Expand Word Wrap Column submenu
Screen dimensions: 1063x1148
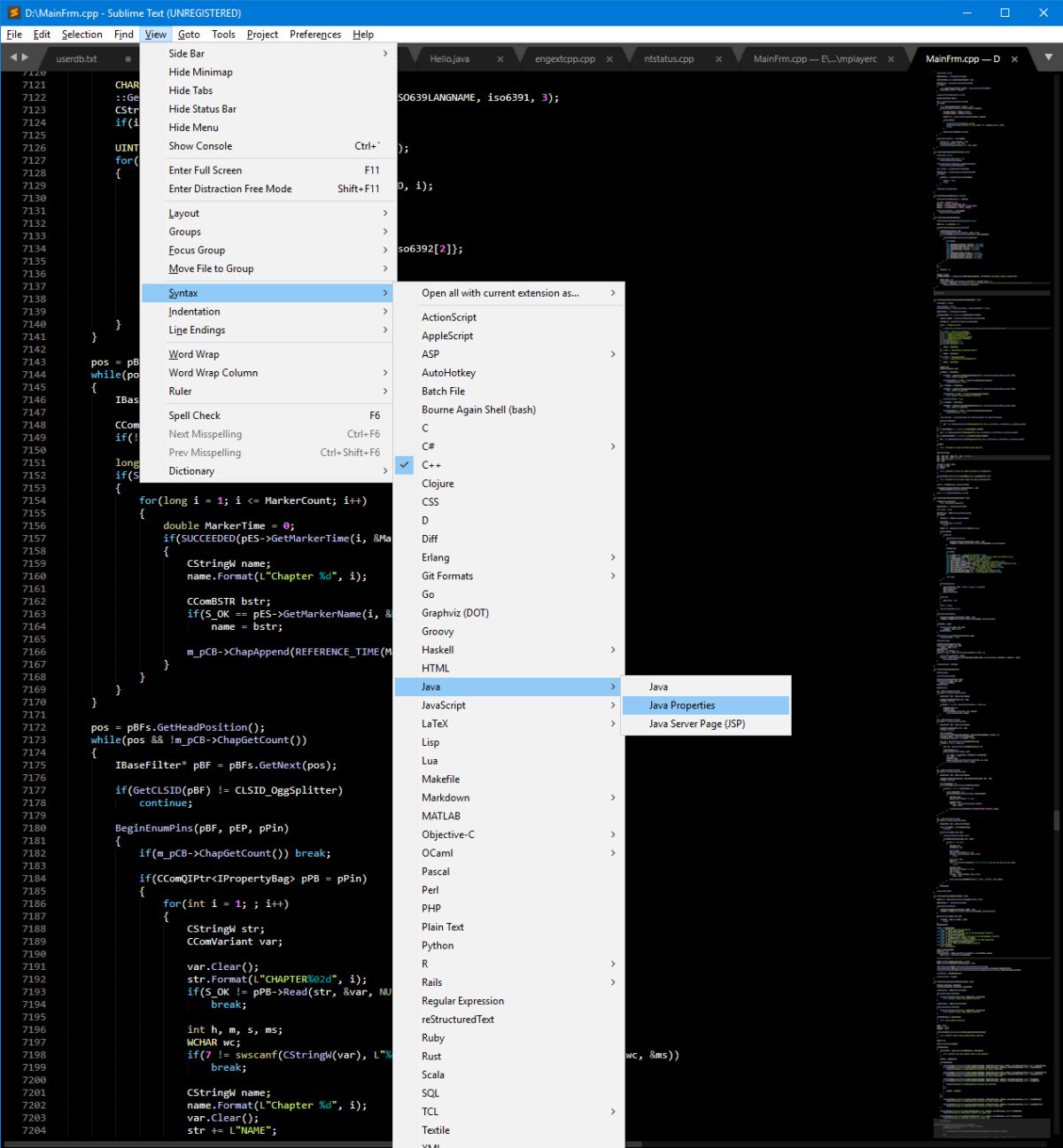coord(268,373)
